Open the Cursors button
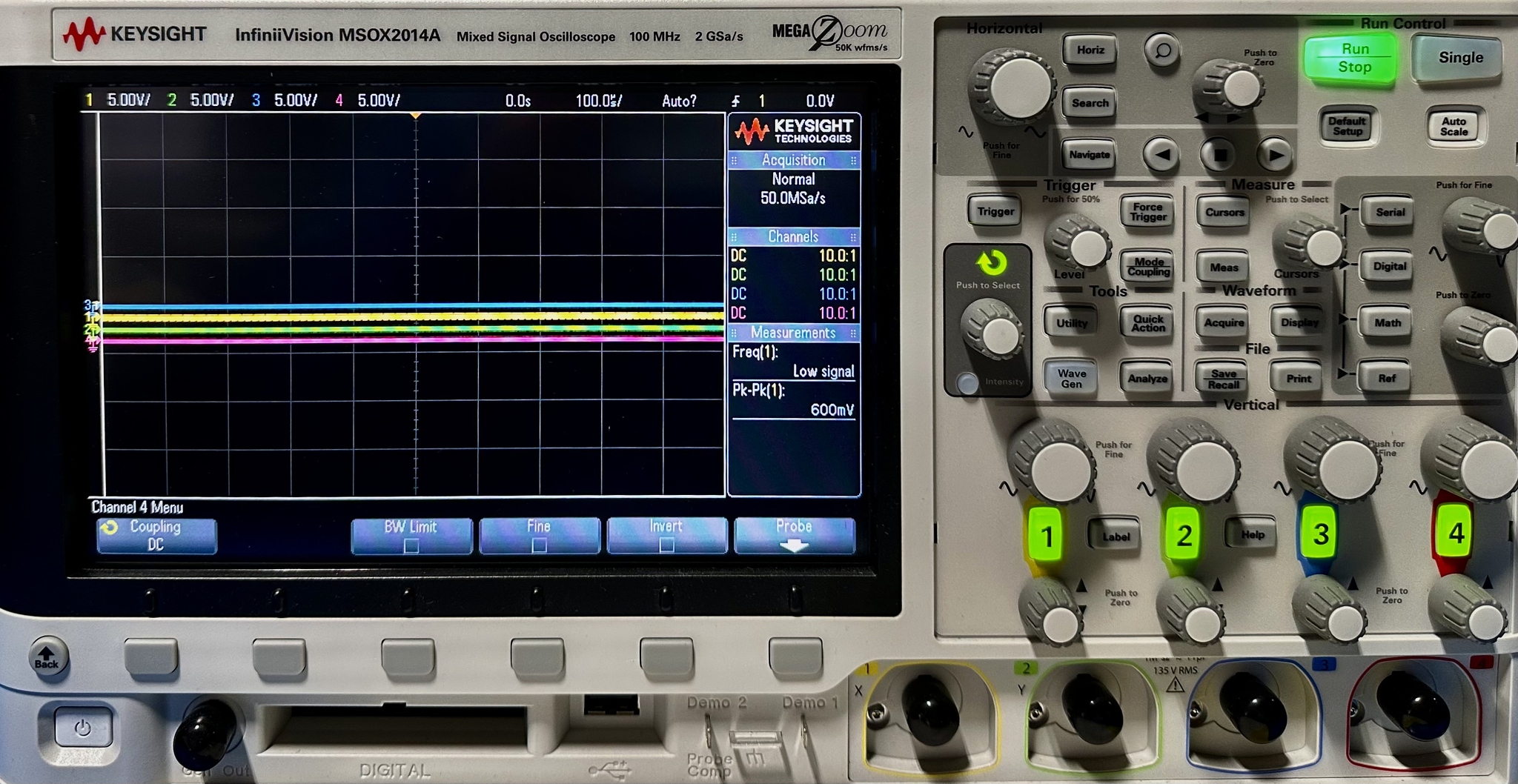 click(1224, 212)
